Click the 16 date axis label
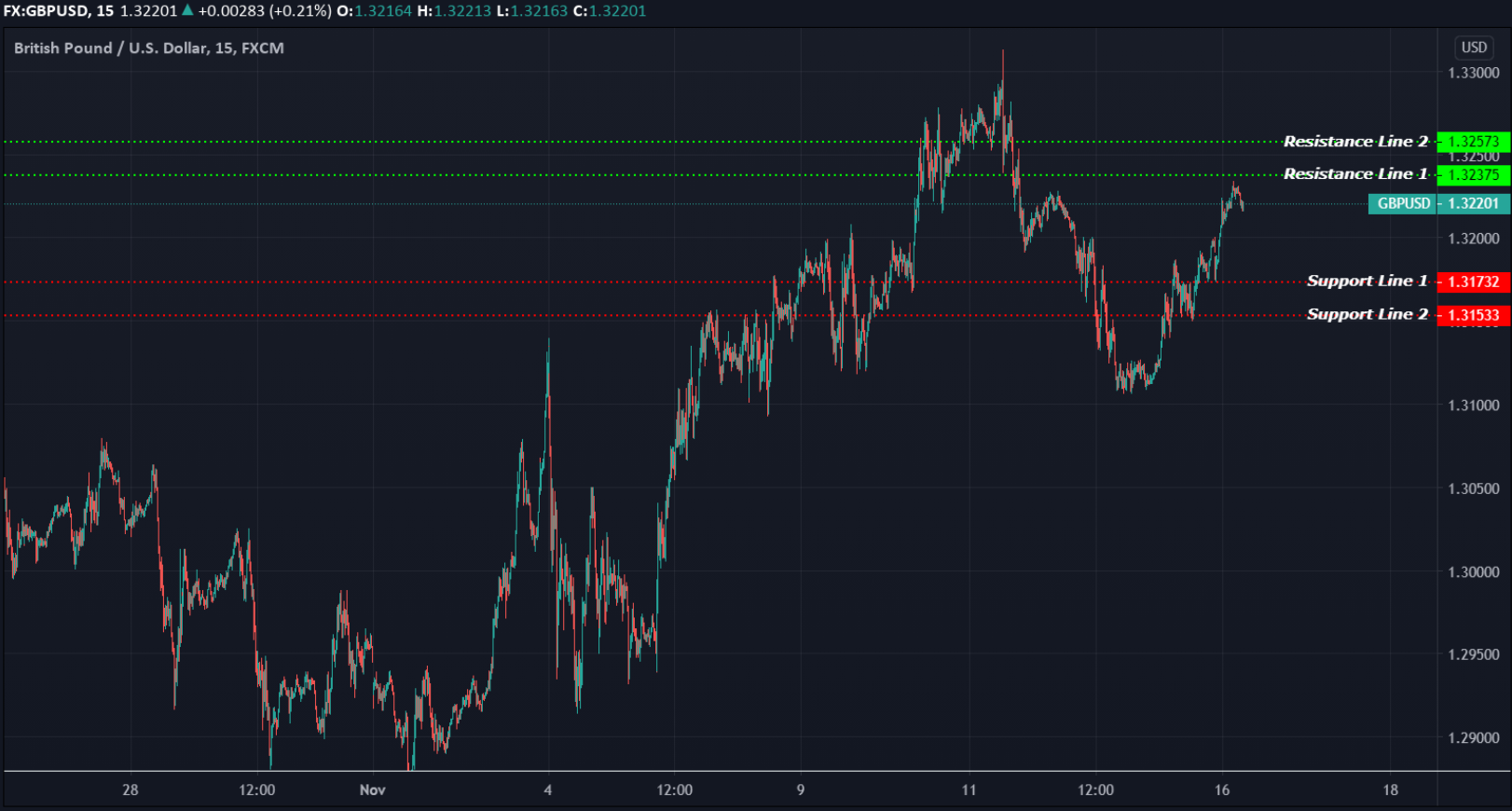The image size is (1512, 811). click(1222, 790)
